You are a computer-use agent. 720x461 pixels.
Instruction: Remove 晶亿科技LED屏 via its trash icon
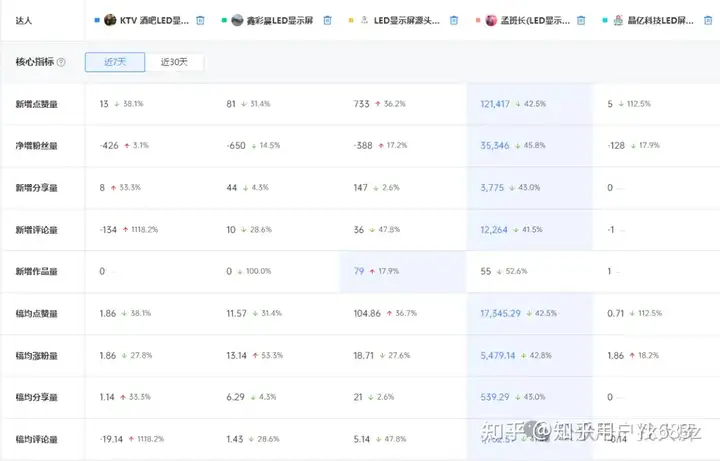coord(708,20)
